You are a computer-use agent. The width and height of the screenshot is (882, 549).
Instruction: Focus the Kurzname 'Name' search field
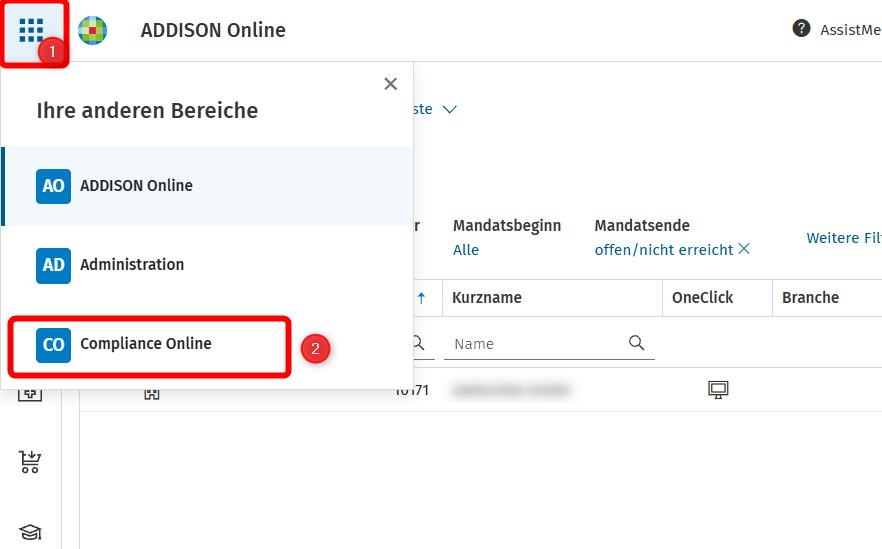[549, 344]
